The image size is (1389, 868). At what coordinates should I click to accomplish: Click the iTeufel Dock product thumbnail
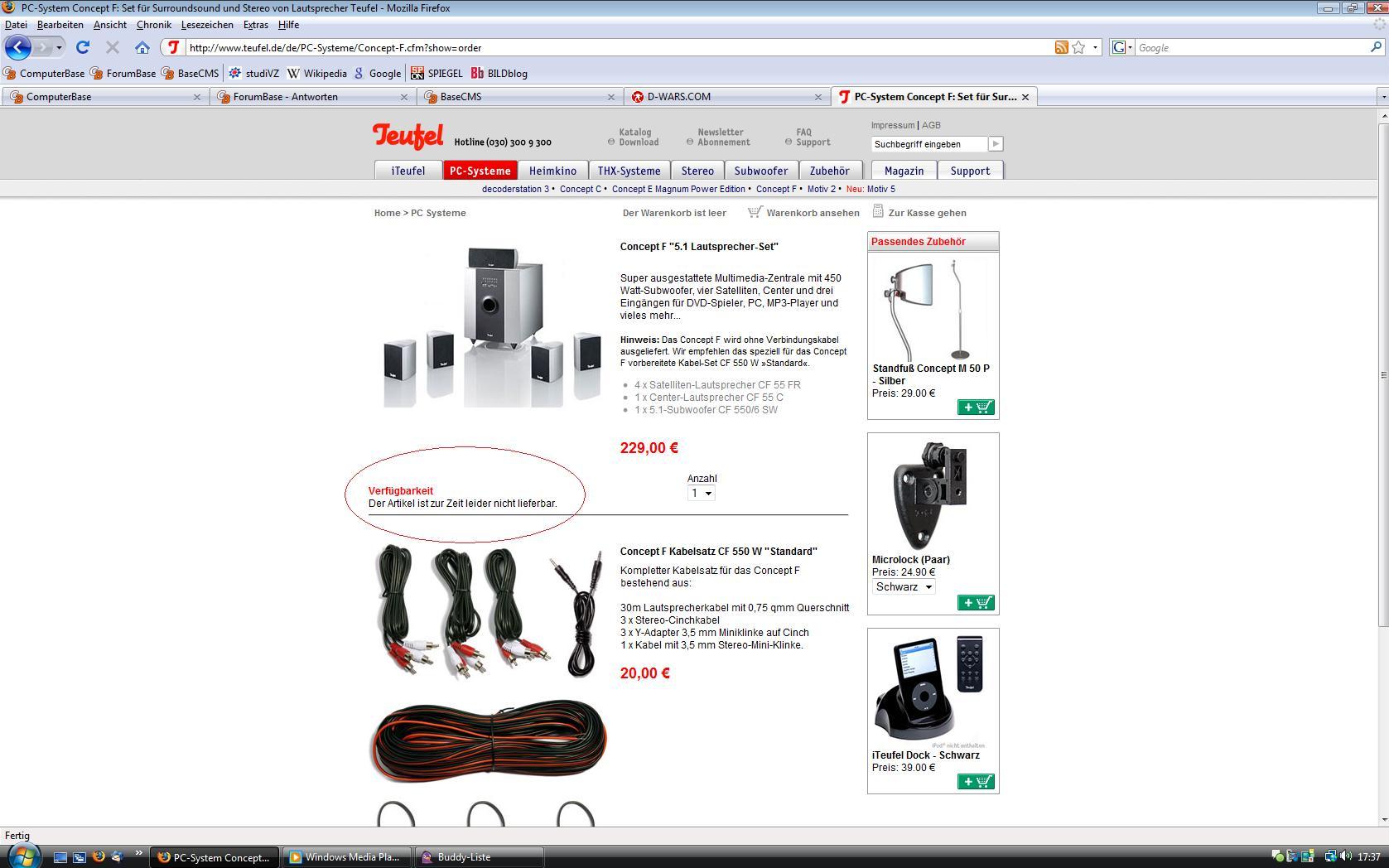coord(929,690)
